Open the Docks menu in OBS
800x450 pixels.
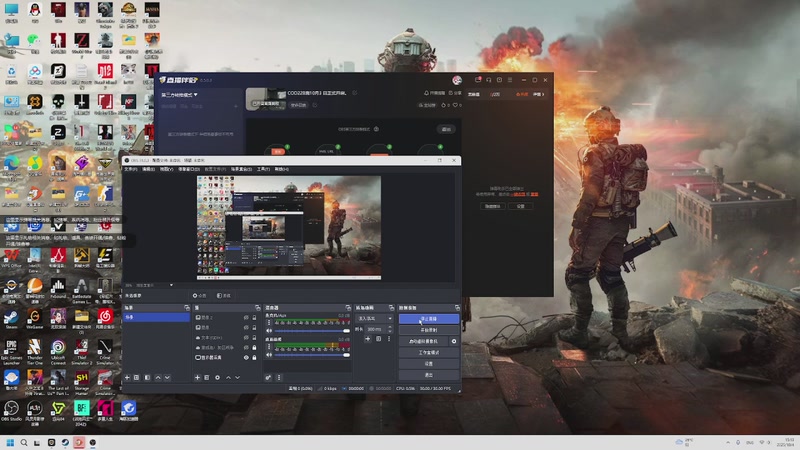click(x=188, y=169)
